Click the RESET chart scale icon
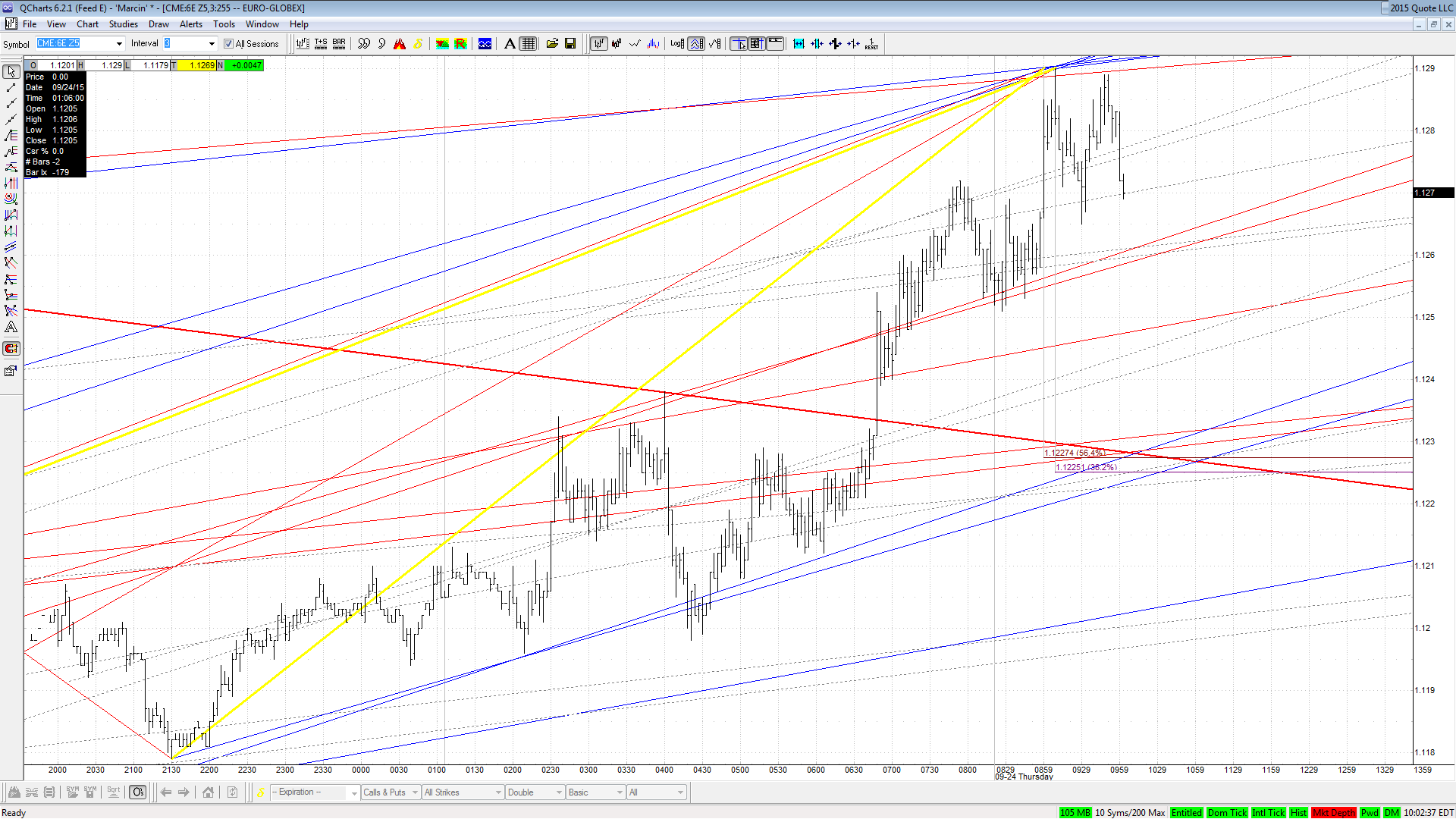Image resolution: width=1456 pixels, height=819 pixels. (x=871, y=44)
